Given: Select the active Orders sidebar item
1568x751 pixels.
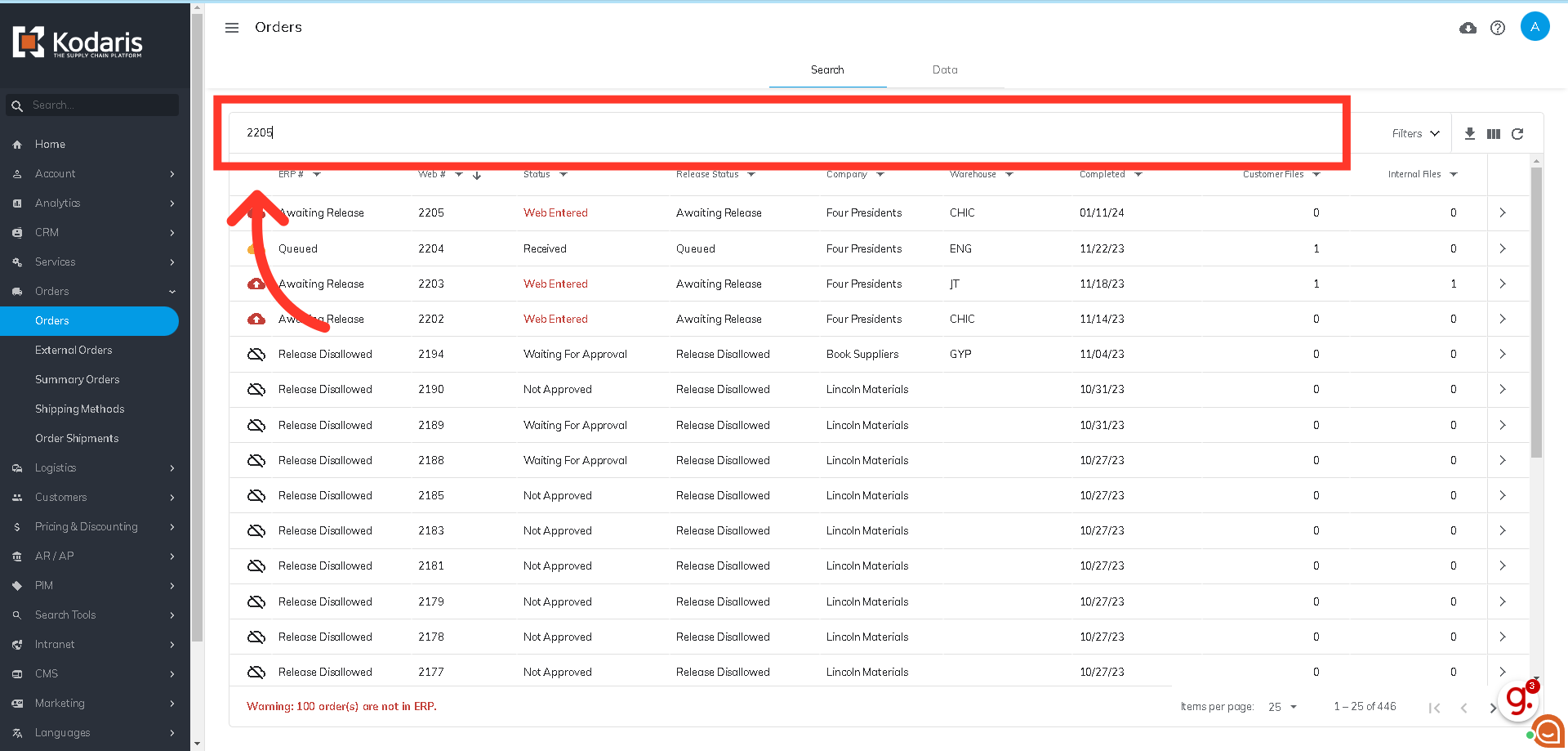Looking at the screenshot, I should coord(89,320).
